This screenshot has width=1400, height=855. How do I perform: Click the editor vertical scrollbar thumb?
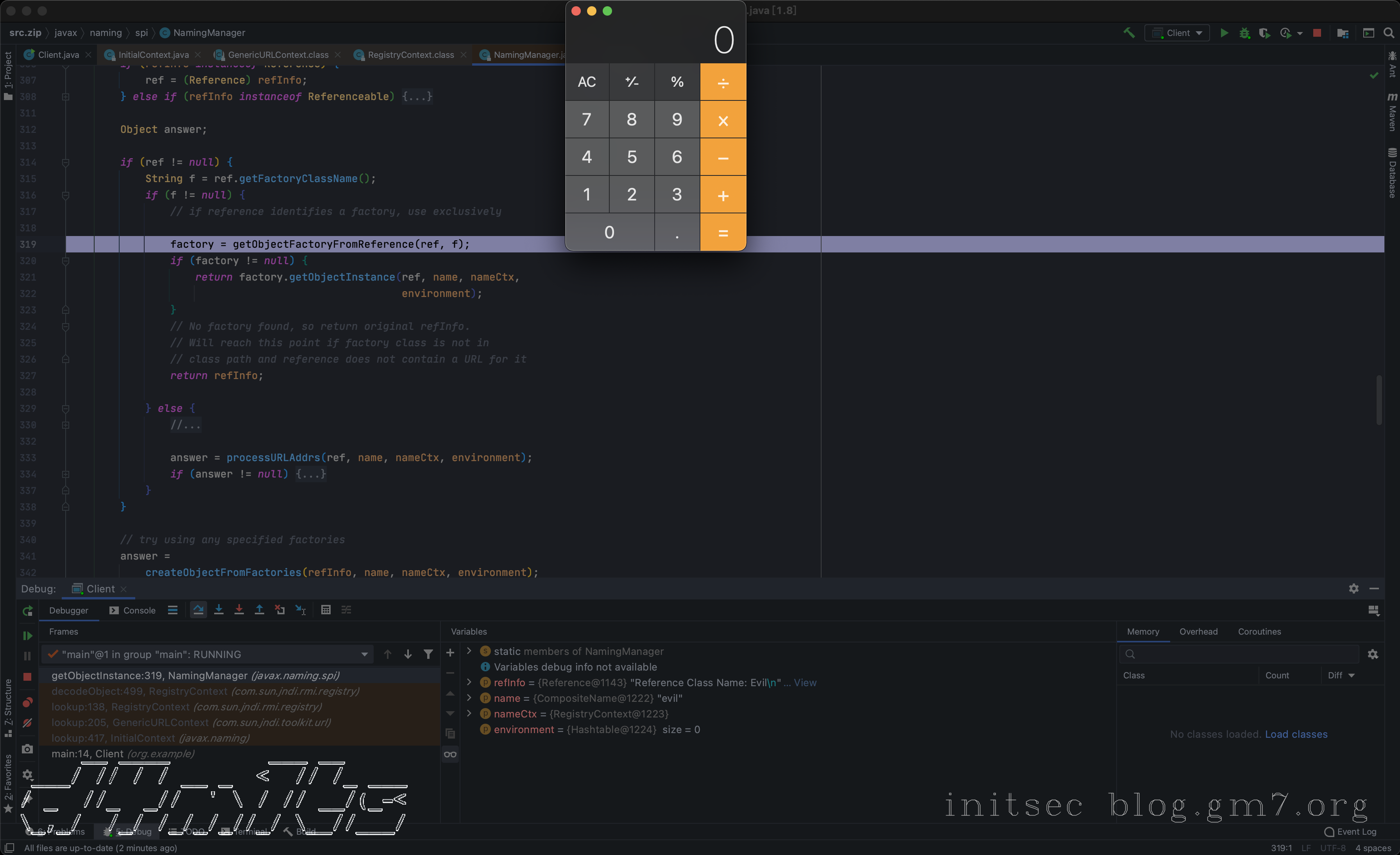(1379, 399)
